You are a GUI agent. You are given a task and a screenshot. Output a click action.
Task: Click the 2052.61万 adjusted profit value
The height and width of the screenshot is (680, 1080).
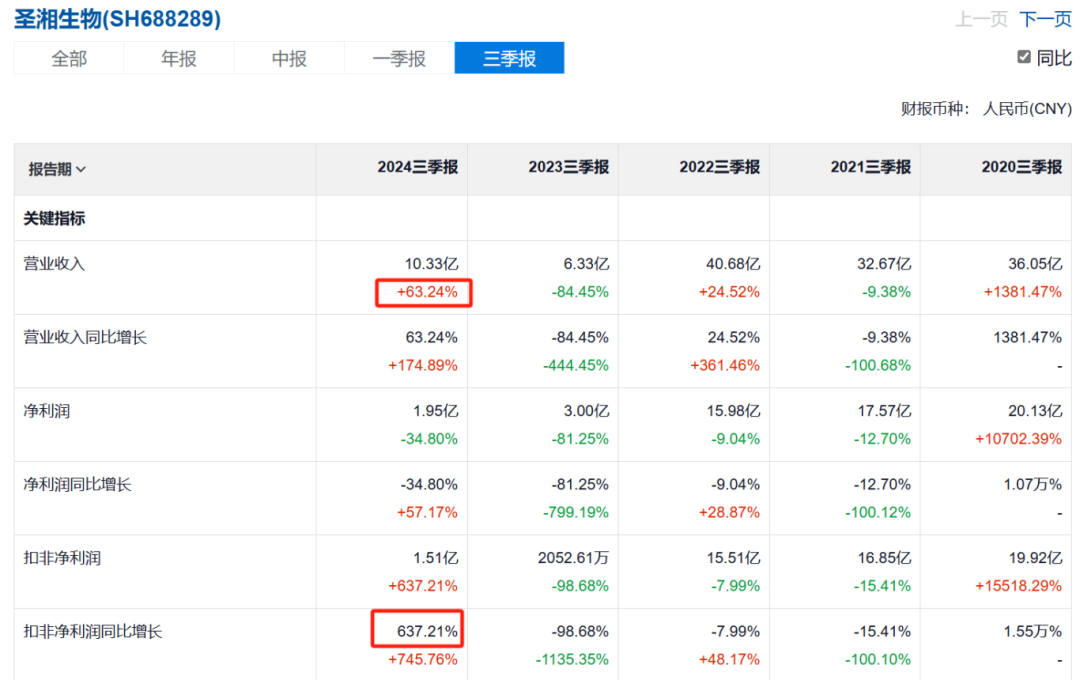pyautogui.click(x=574, y=558)
